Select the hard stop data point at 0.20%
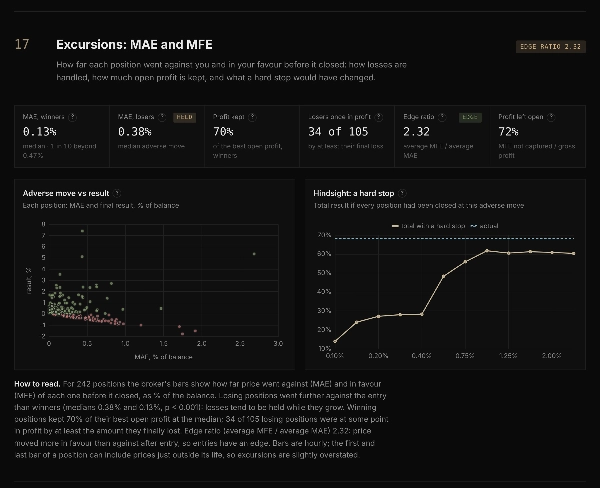 pos(378,317)
